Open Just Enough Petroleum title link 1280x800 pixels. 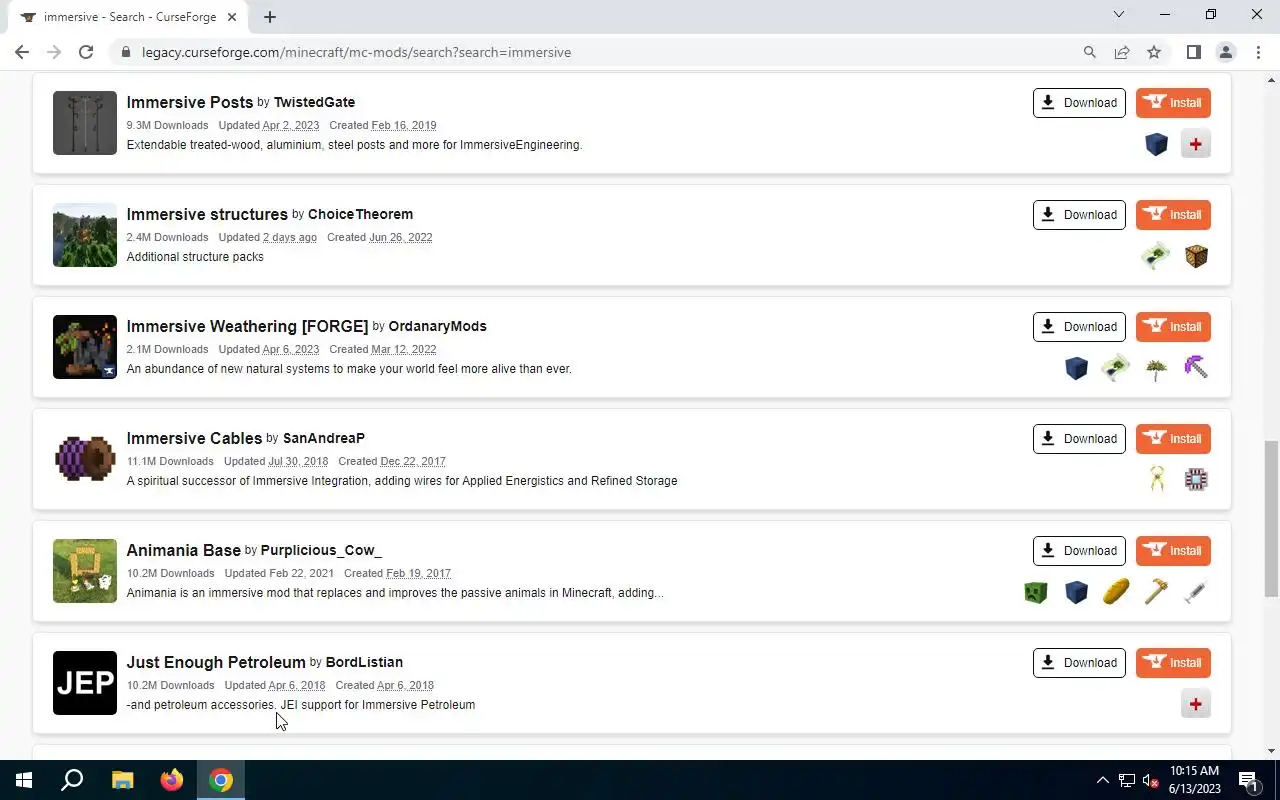(x=216, y=662)
